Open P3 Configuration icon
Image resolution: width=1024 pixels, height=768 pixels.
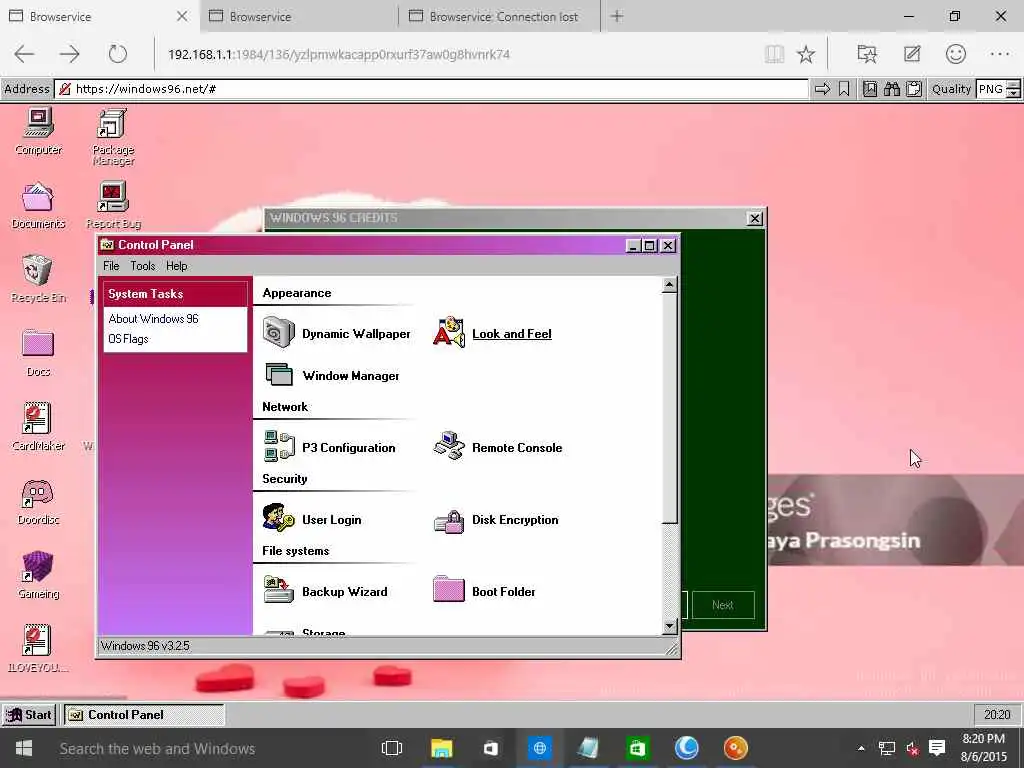tap(279, 447)
